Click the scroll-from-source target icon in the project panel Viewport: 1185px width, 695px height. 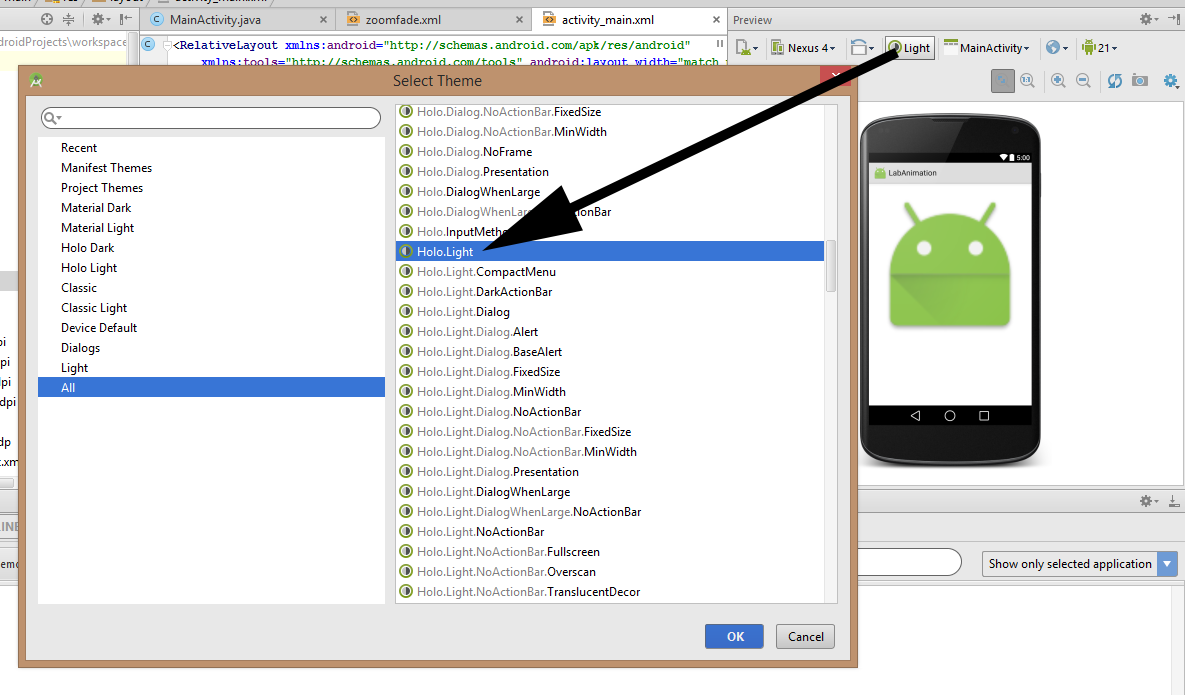(47, 20)
